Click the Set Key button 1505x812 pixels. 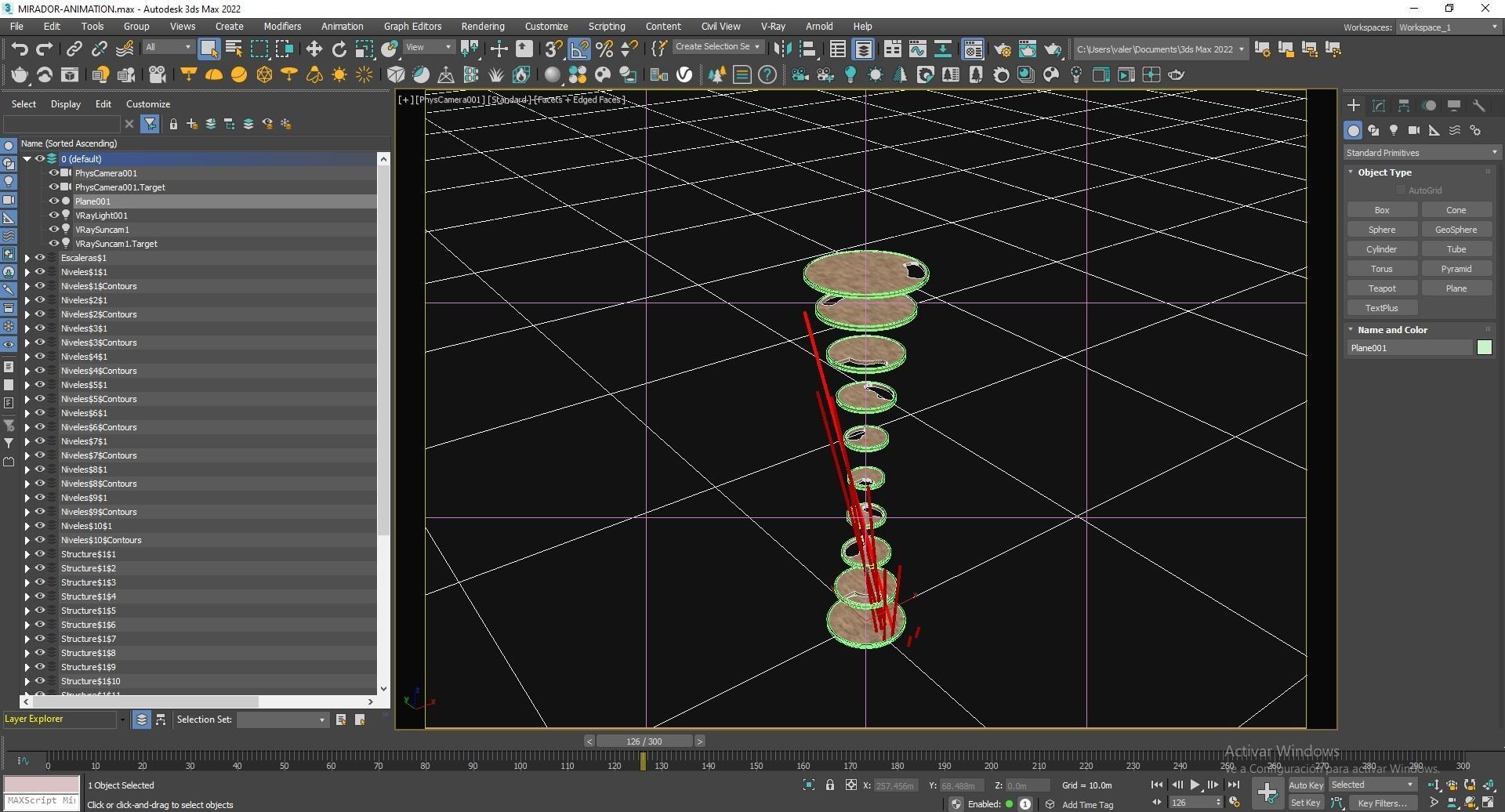pyautogui.click(x=1305, y=803)
